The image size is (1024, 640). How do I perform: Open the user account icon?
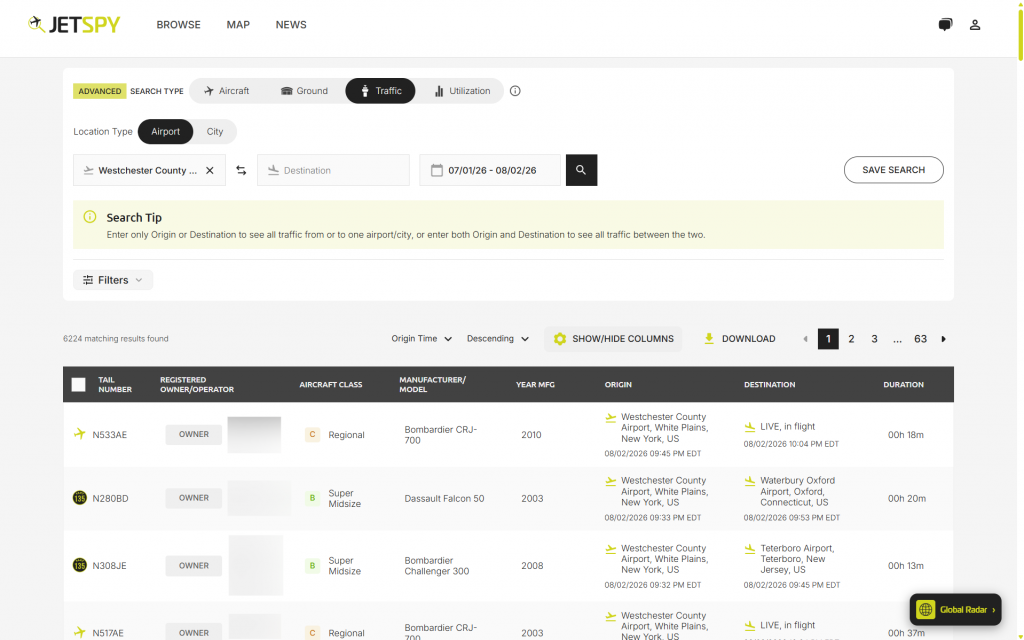point(974,25)
